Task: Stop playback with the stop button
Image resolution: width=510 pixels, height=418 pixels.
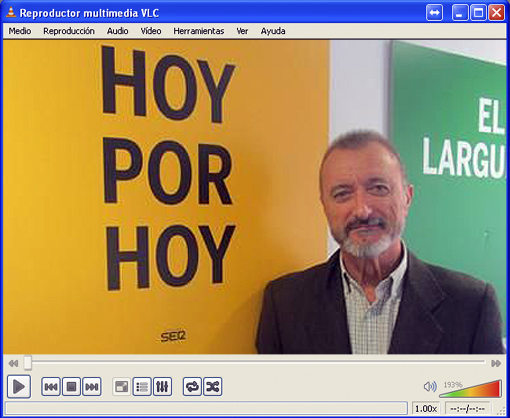Action: (71, 387)
